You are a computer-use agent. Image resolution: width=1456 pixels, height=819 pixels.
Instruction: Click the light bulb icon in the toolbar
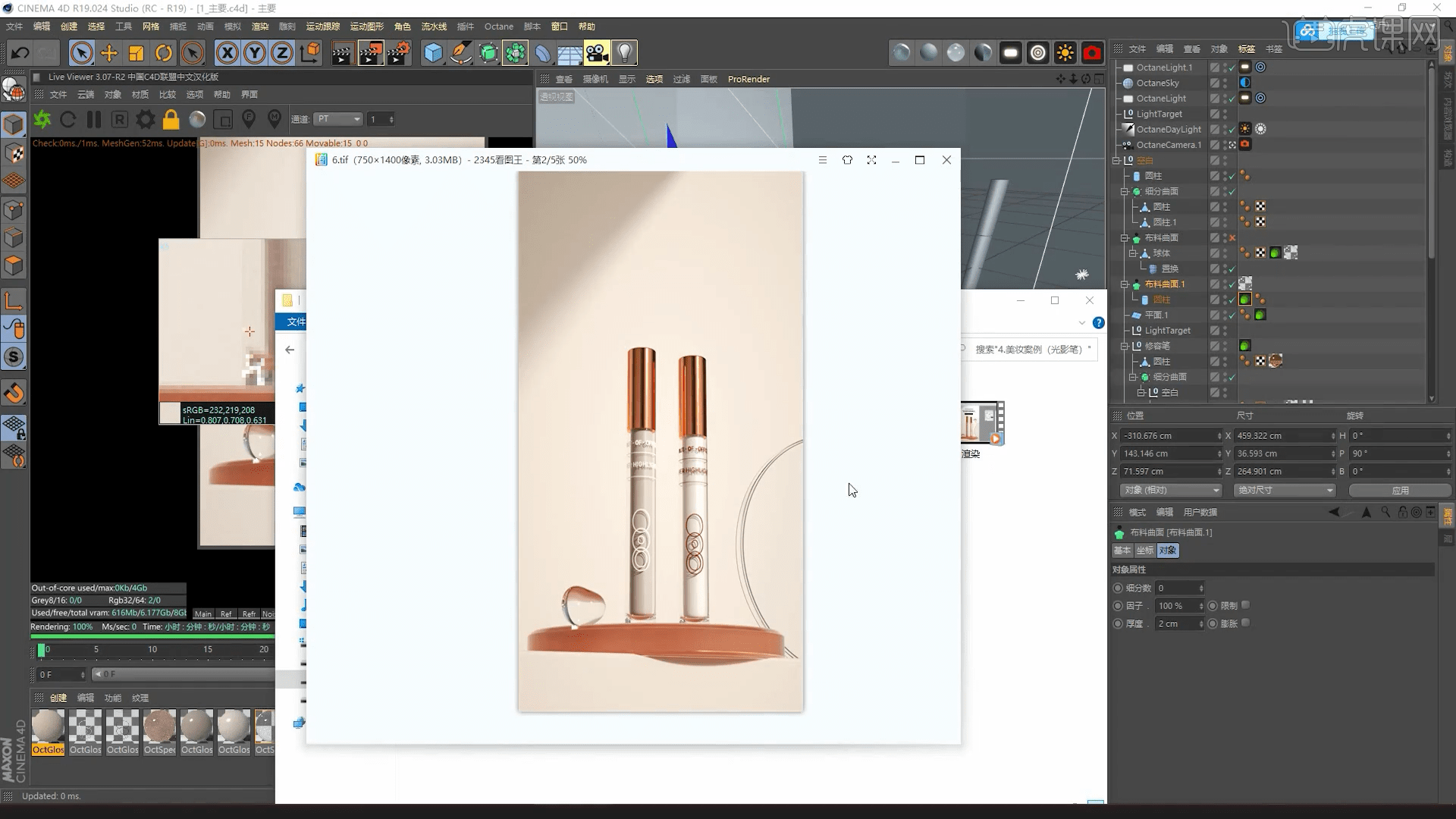tap(623, 52)
